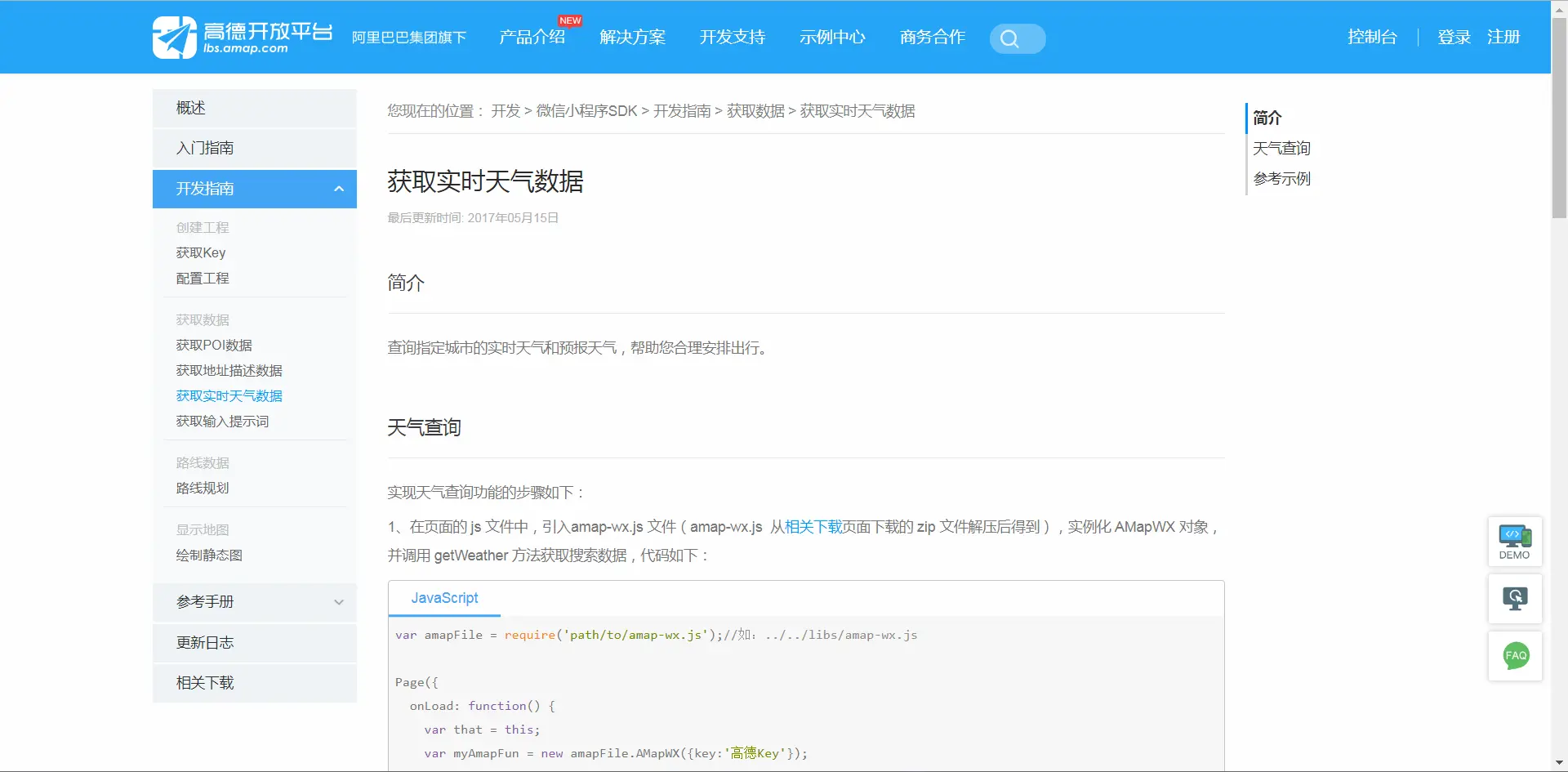
Task: Select 获取输入提示词 in the sidebar
Action: 222,422
